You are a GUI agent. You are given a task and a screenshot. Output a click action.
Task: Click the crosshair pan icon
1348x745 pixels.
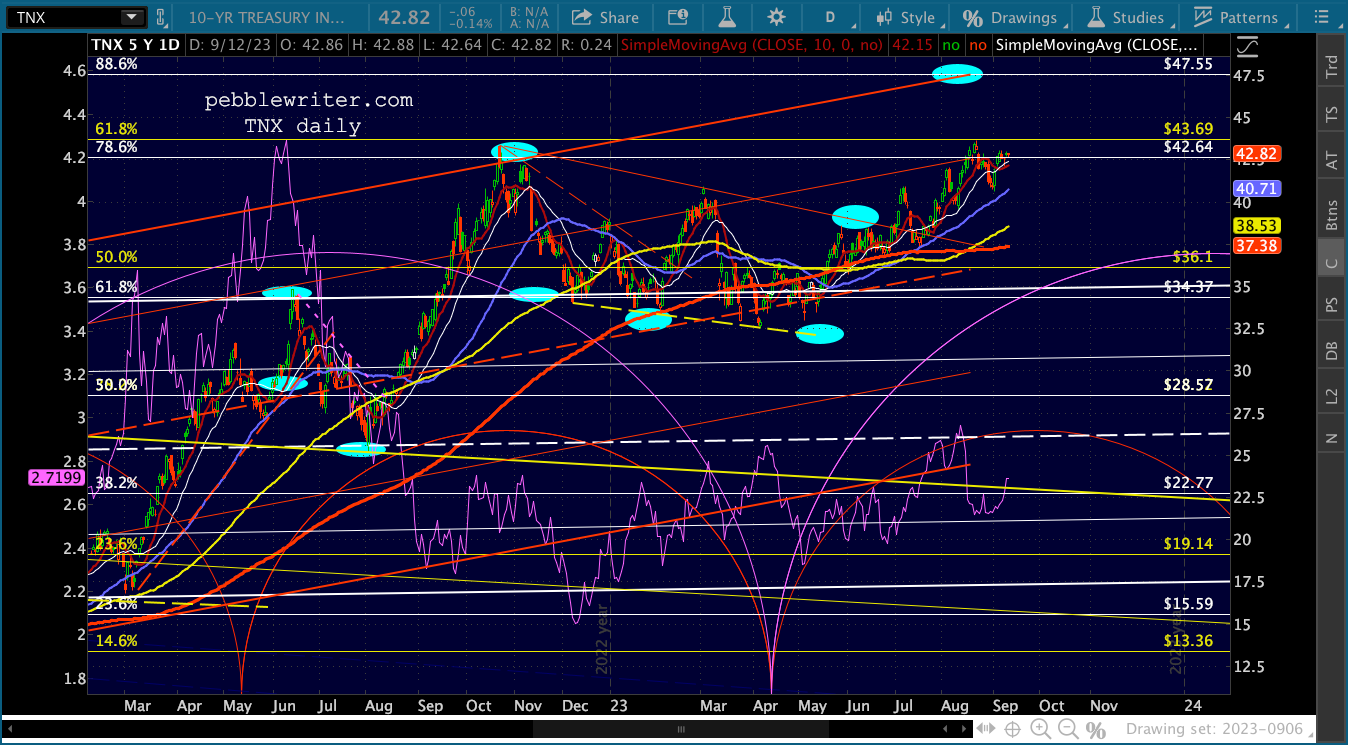[1013, 729]
